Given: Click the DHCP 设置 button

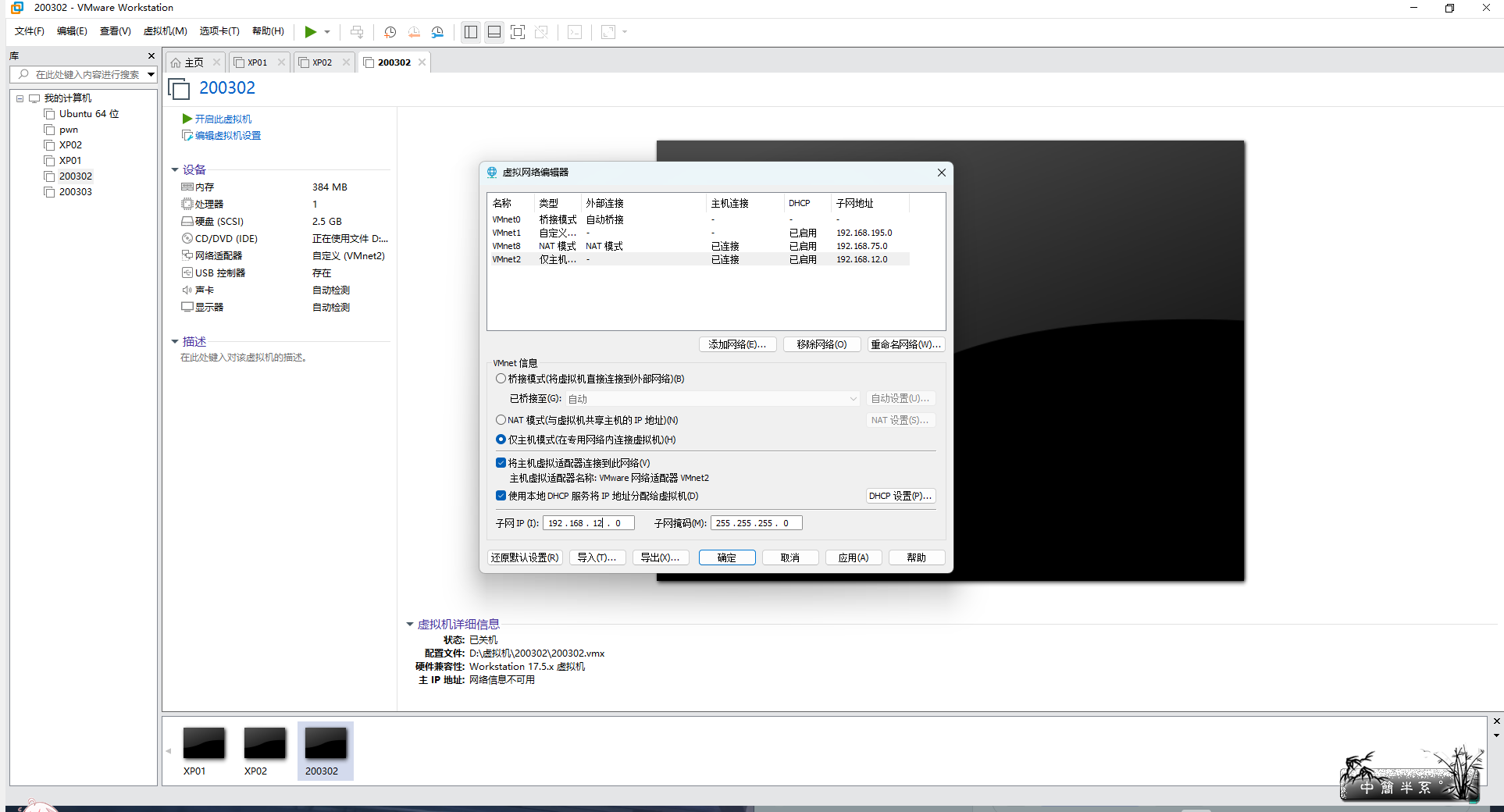Looking at the screenshot, I should [900, 496].
